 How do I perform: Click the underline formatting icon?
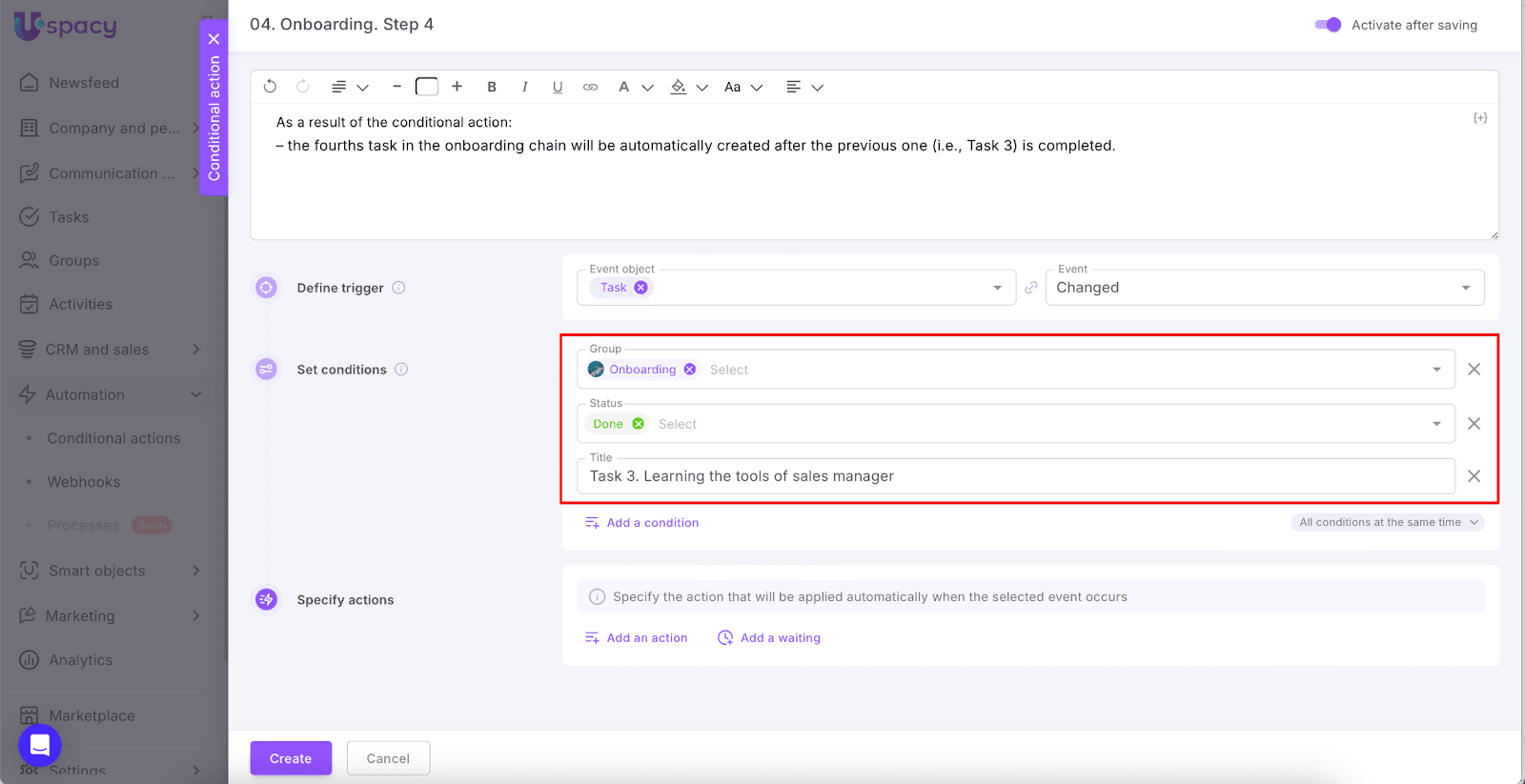pos(558,87)
